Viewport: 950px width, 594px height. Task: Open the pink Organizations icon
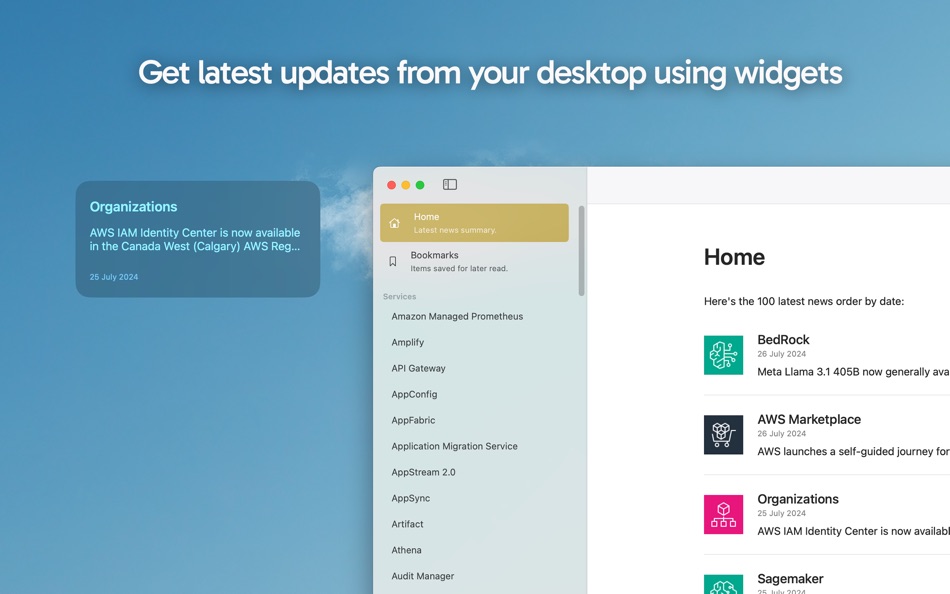click(x=723, y=515)
